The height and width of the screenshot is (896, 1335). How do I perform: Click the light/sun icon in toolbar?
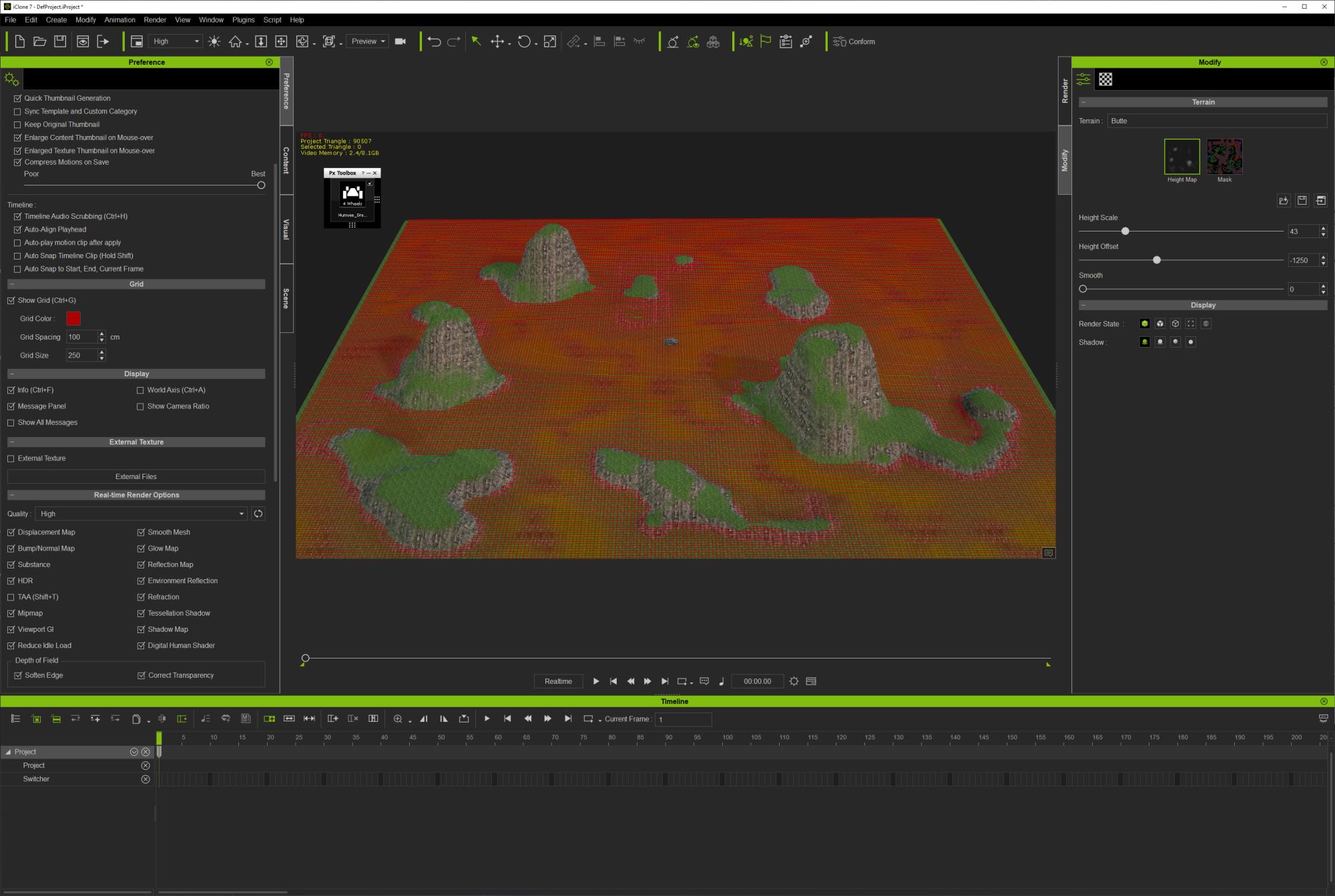[214, 41]
